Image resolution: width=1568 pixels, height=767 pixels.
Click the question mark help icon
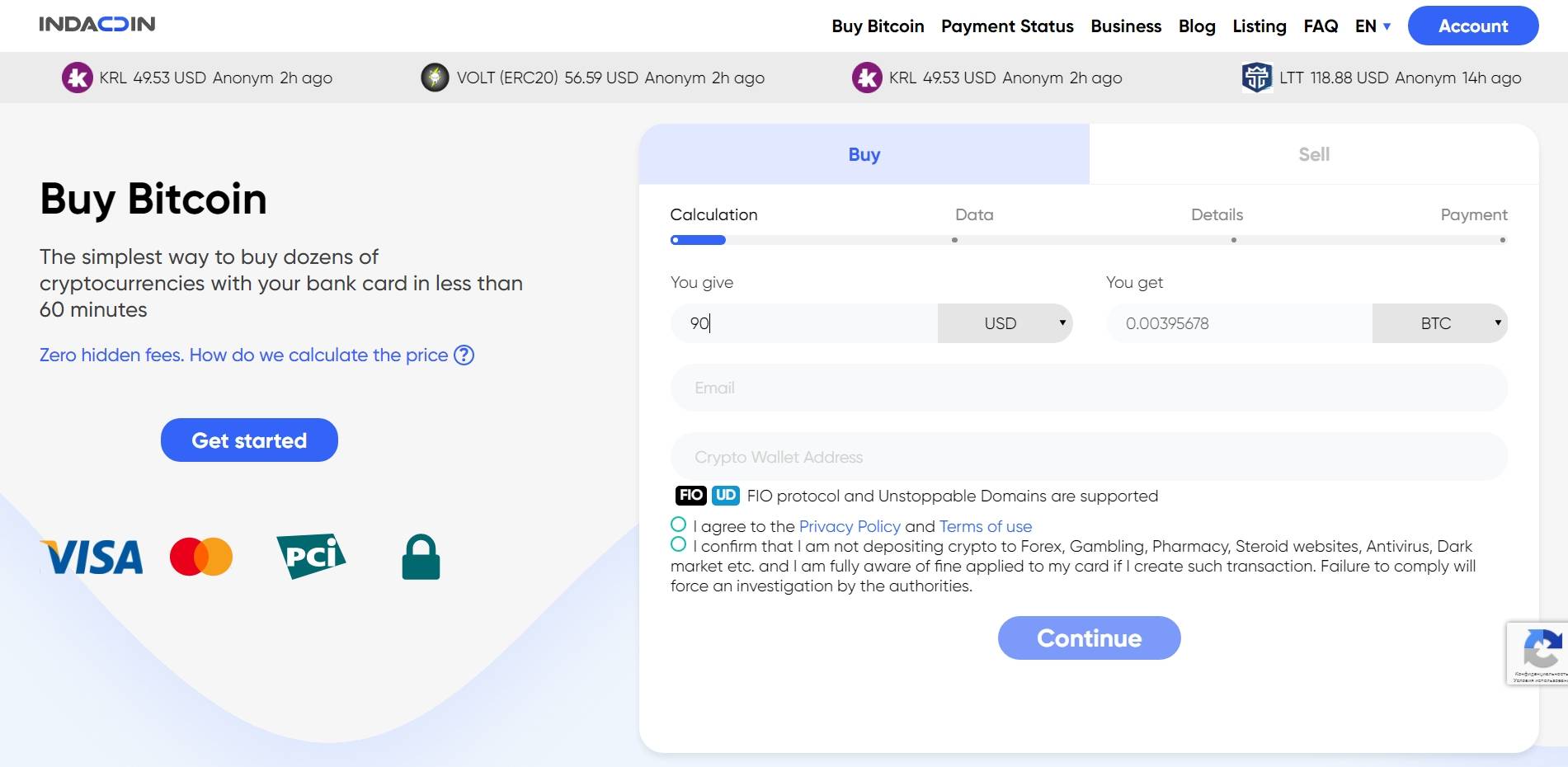[464, 355]
